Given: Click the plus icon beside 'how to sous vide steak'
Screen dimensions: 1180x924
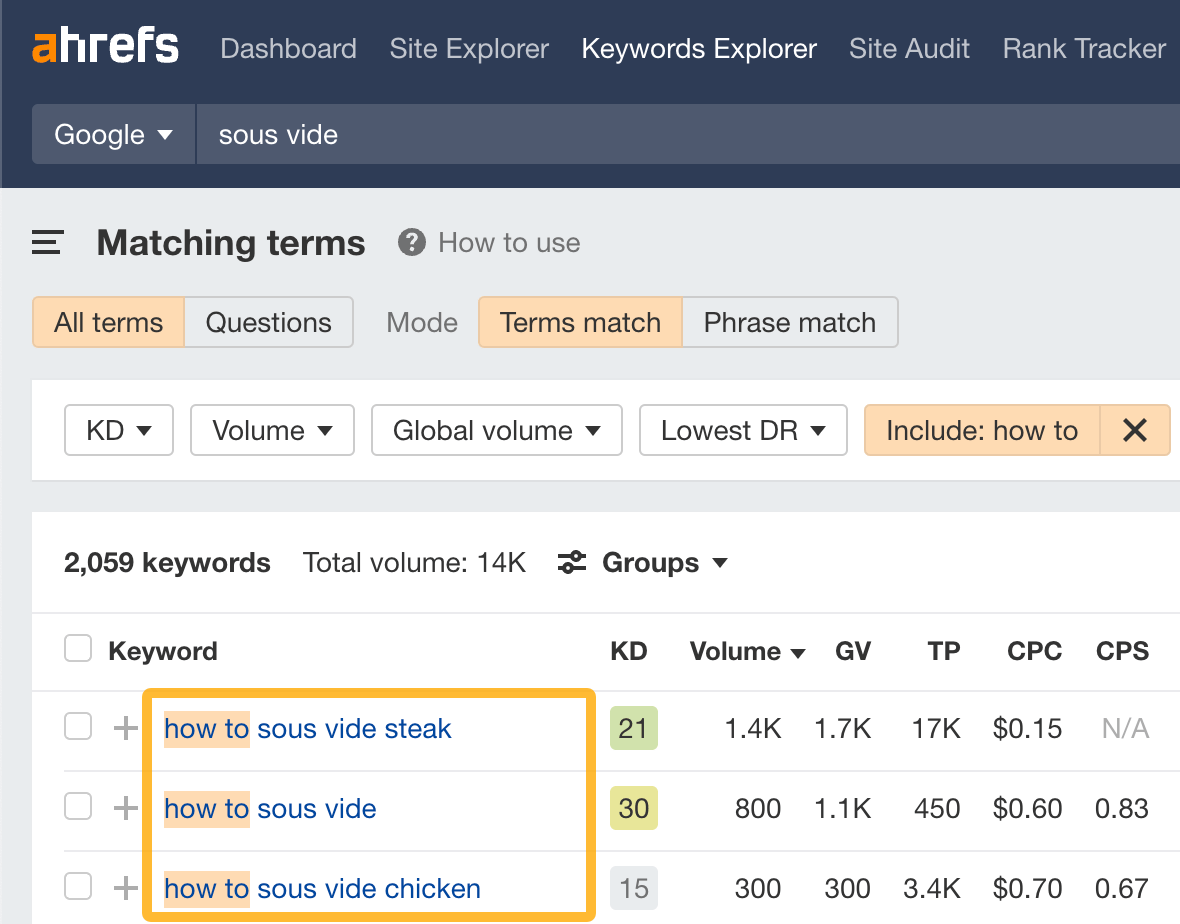Looking at the screenshot, I should click(x=124, y=729).
